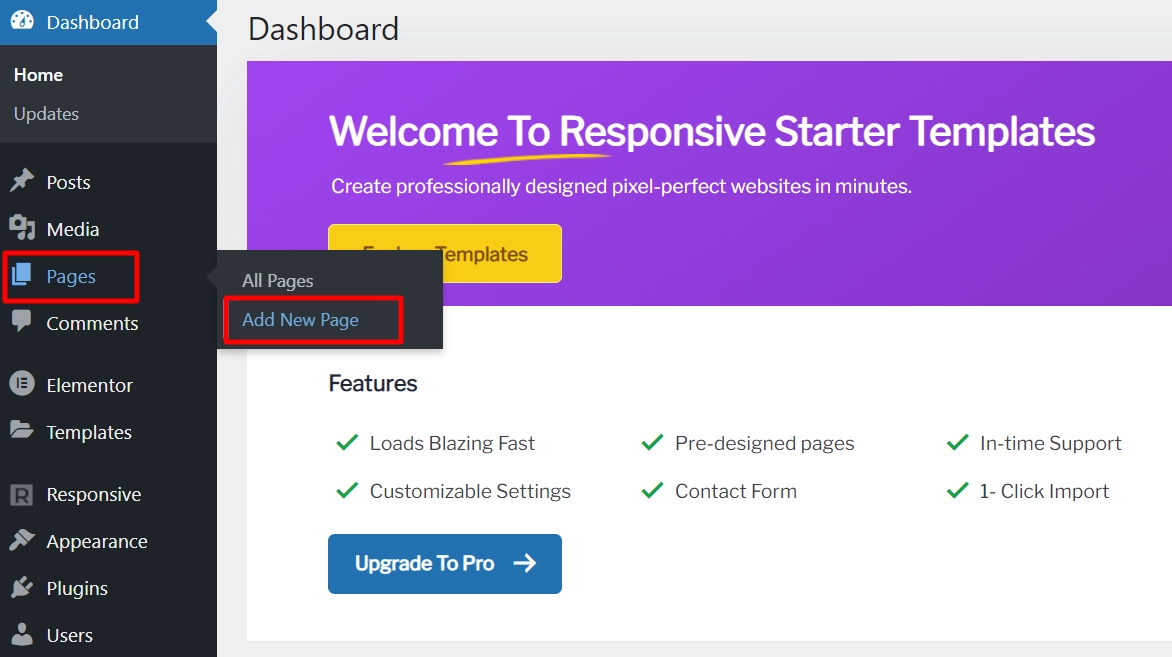This screenshot has height=657, width=1172.
Task: Click the Loads Blazing Fast text
Action: [x=452, y=443]
